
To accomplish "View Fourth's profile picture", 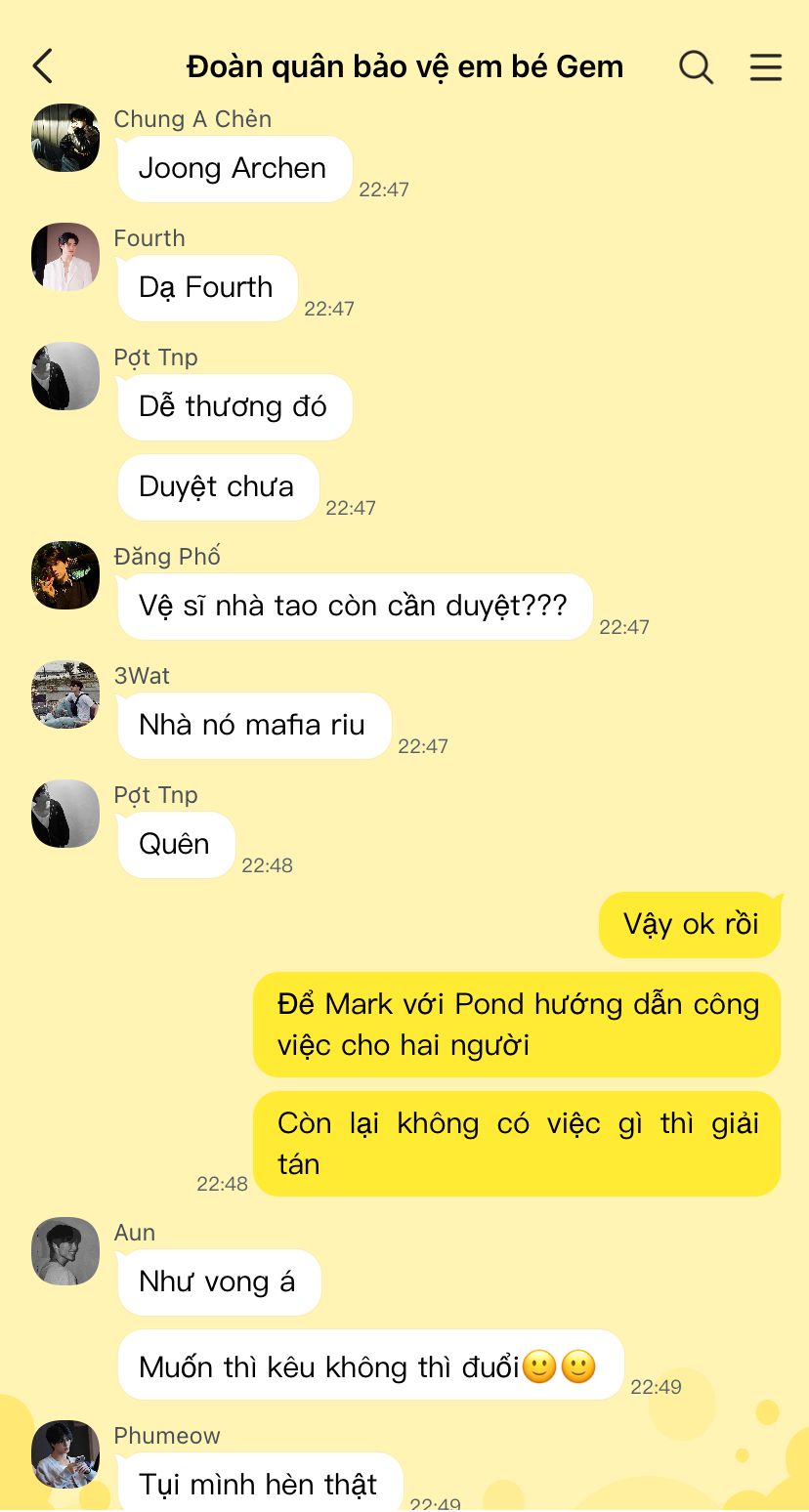I will pos(65,257).
